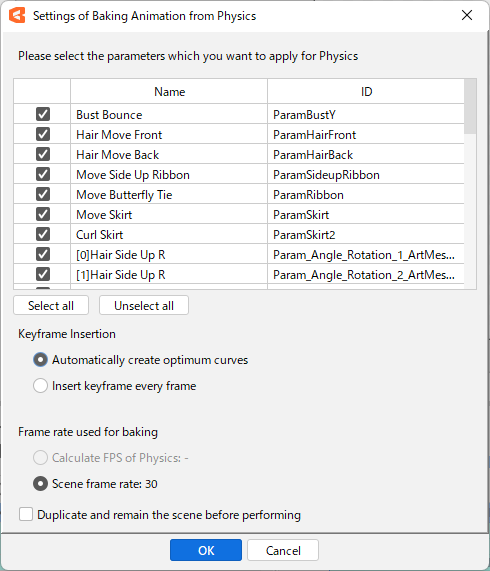Uncheck the Move Skirt checkbox
Image resolution: width=490 pixels, height=571 pixels.
click(x=43, y=214)
